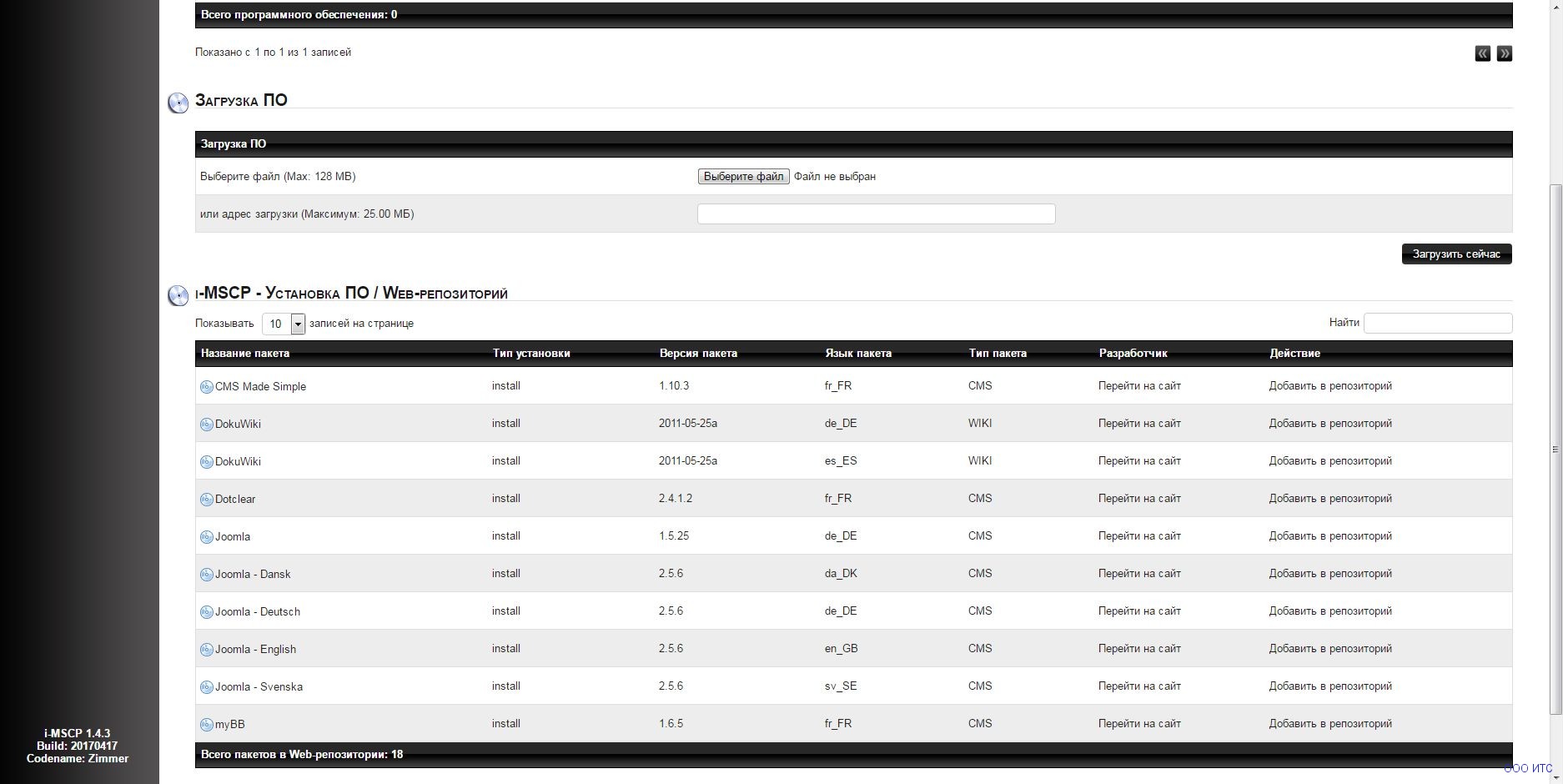The height and width of the screenshot is (784, 1563).
Task: Add Dotclear to the repository
Action: coord(1330,498)
